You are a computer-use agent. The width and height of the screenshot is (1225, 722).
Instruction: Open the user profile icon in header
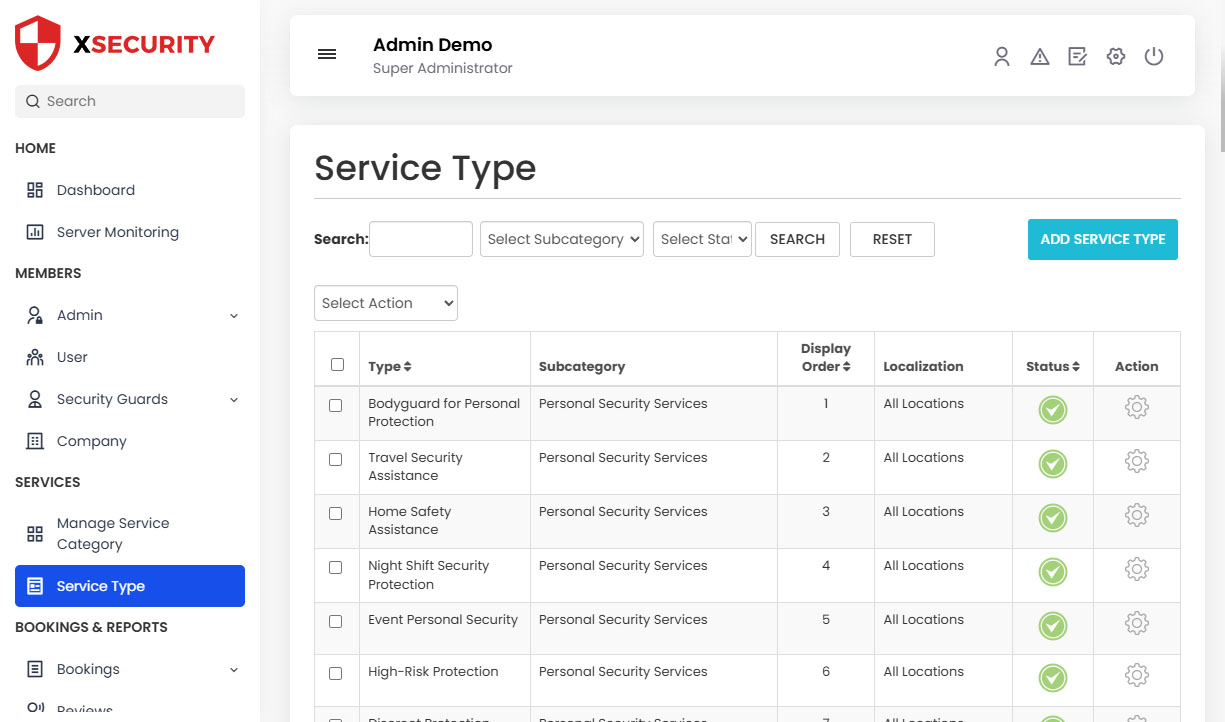1001,57
